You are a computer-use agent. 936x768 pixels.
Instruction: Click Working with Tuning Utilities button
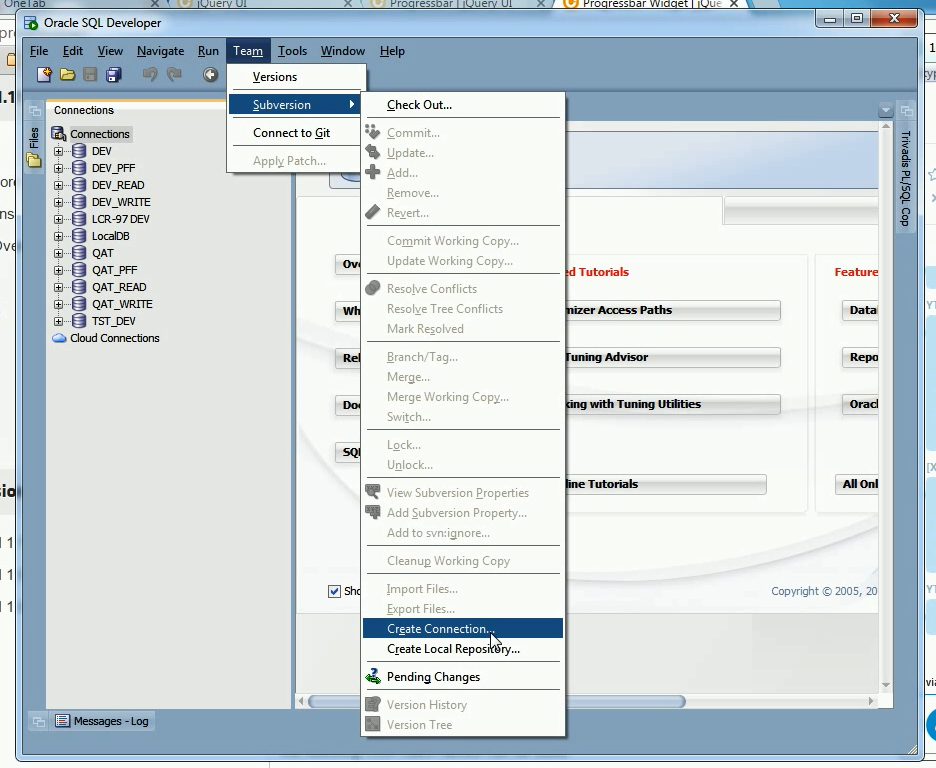click(x=672, y=404)
